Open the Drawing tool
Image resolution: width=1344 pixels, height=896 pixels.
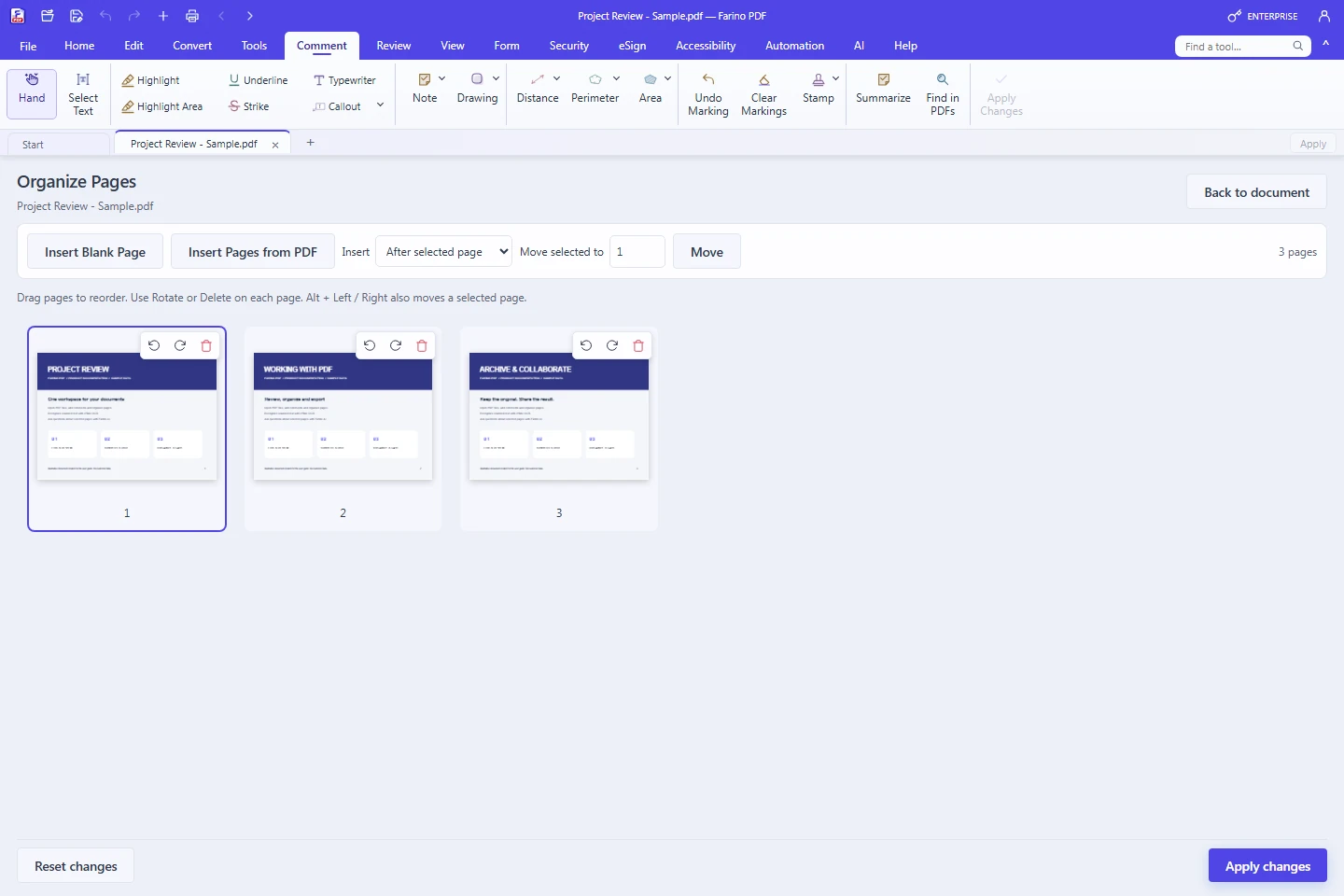[477, 90]
